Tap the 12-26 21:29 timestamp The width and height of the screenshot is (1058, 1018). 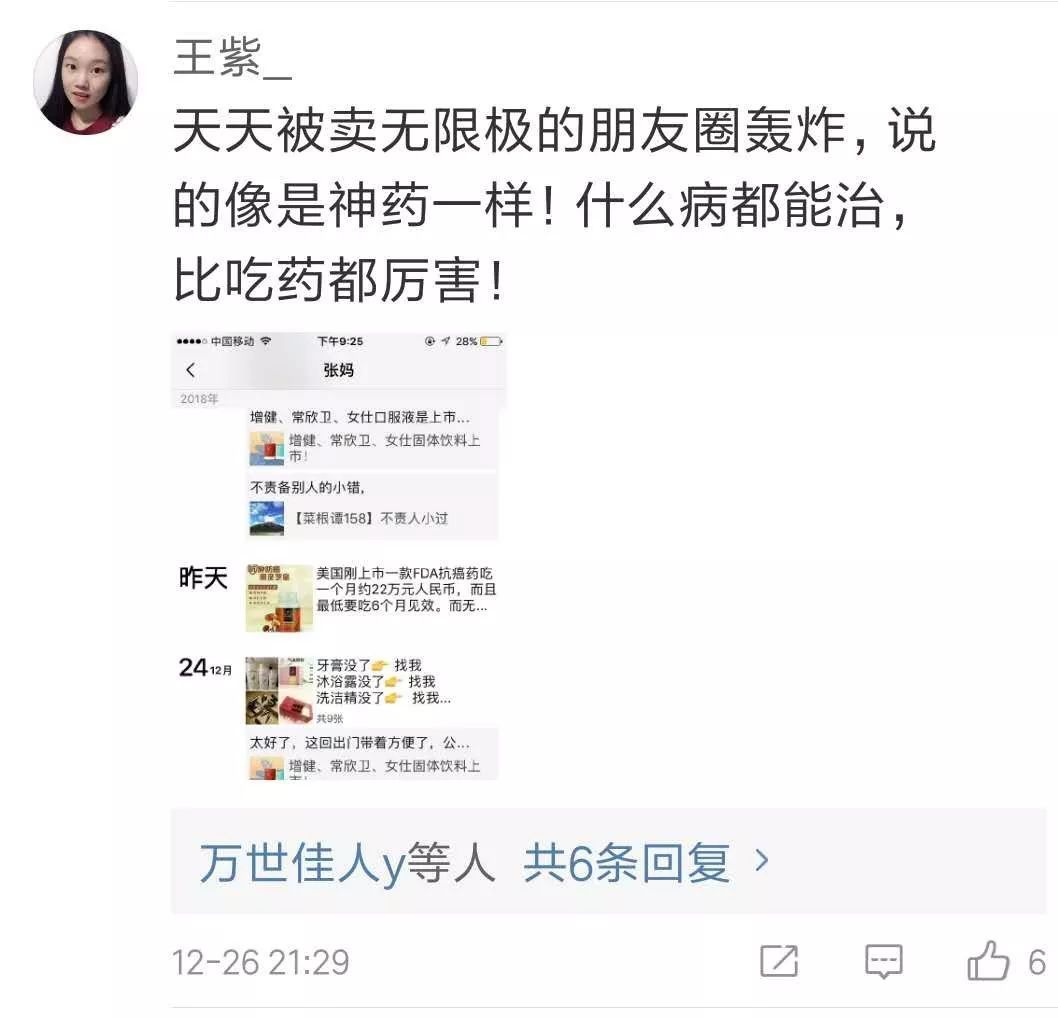pos(261,962)
